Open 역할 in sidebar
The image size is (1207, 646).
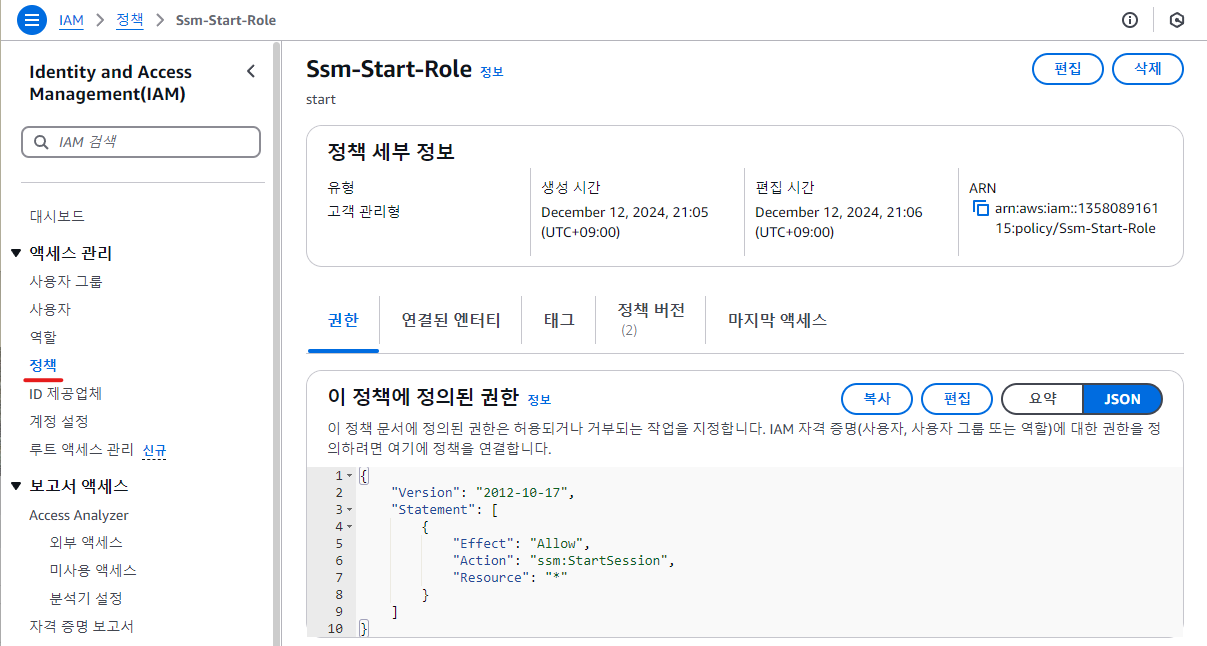(43, 337)
